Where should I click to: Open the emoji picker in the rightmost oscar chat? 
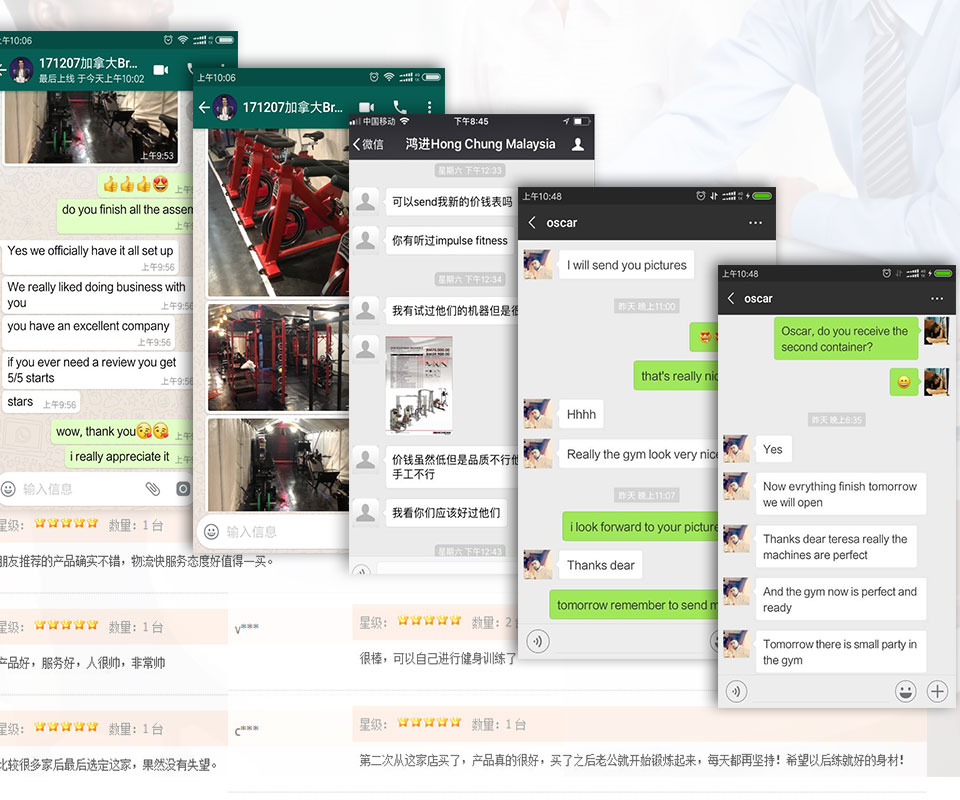(x=905, y=690)
